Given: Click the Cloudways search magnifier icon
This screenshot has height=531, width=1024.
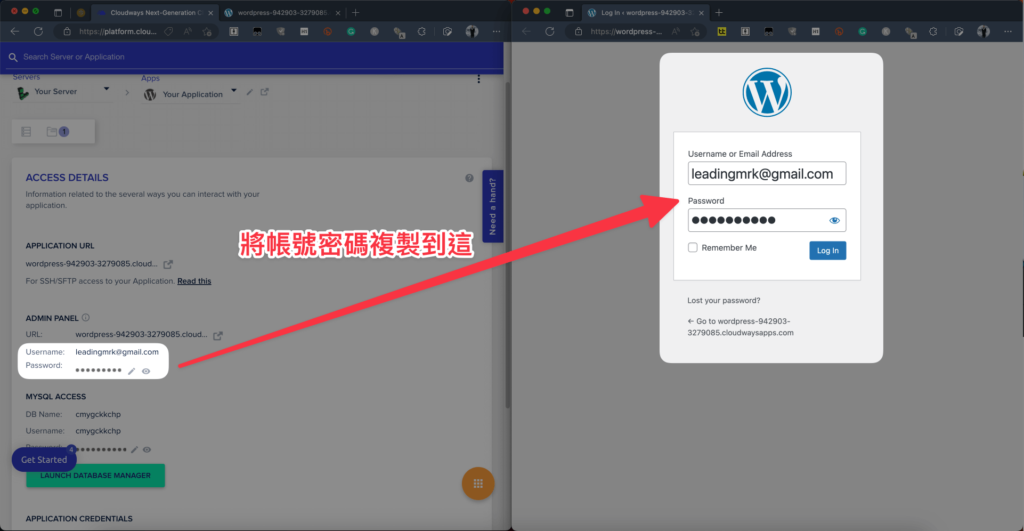Looking at the screenshot, I should pyautogui.click(x=12, y=57).
